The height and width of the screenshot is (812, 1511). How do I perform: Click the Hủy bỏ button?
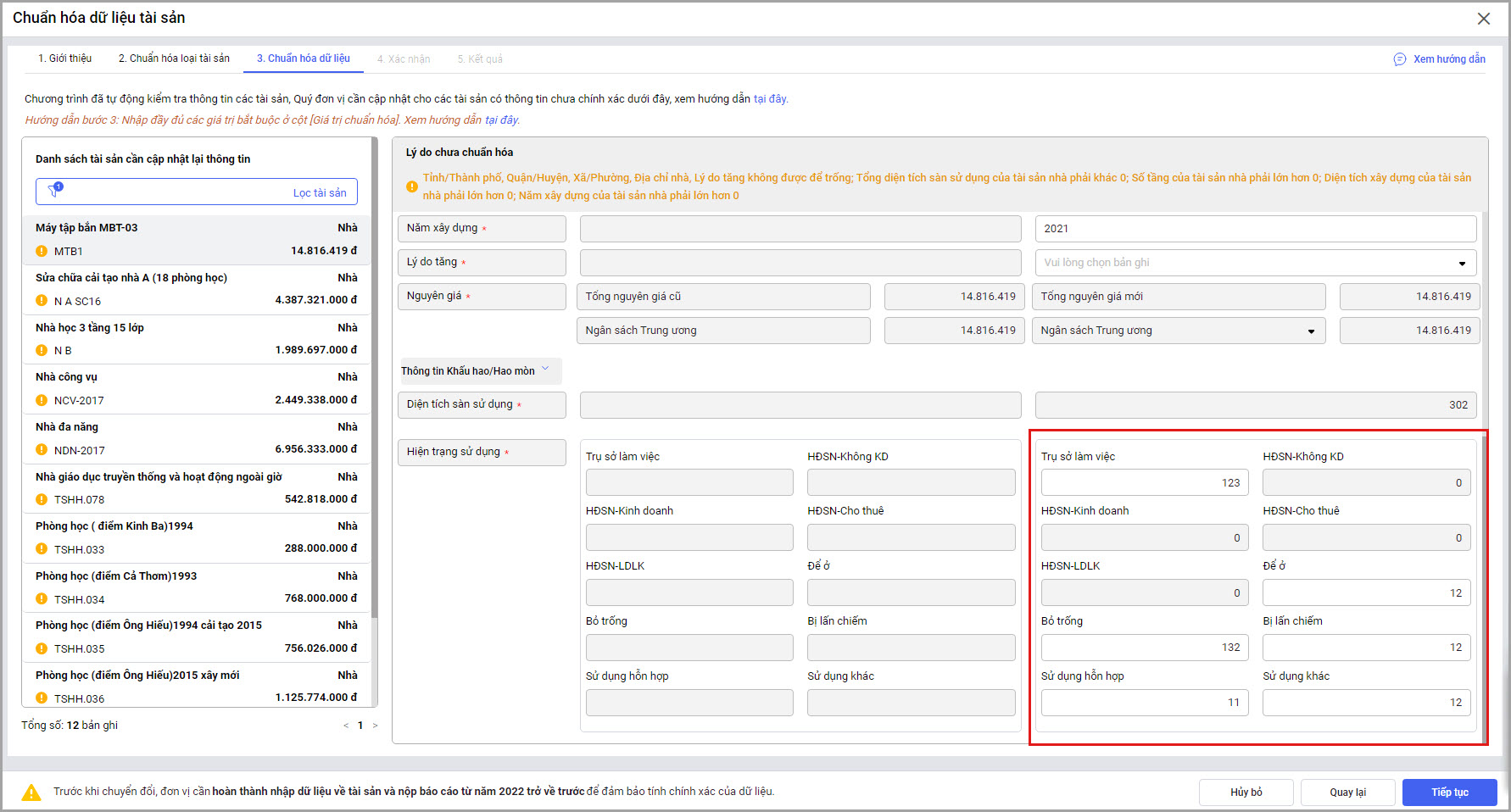tap(1246, 793)
